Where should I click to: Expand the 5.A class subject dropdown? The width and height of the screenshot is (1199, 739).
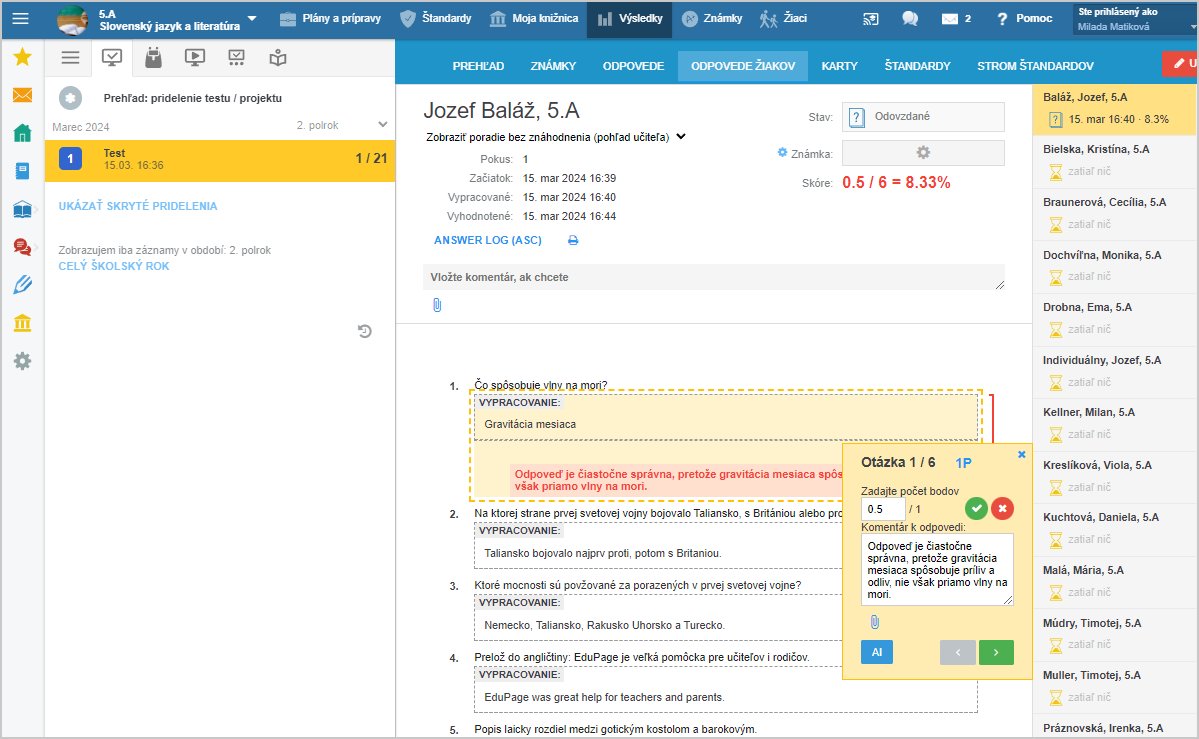coord(252,19)
